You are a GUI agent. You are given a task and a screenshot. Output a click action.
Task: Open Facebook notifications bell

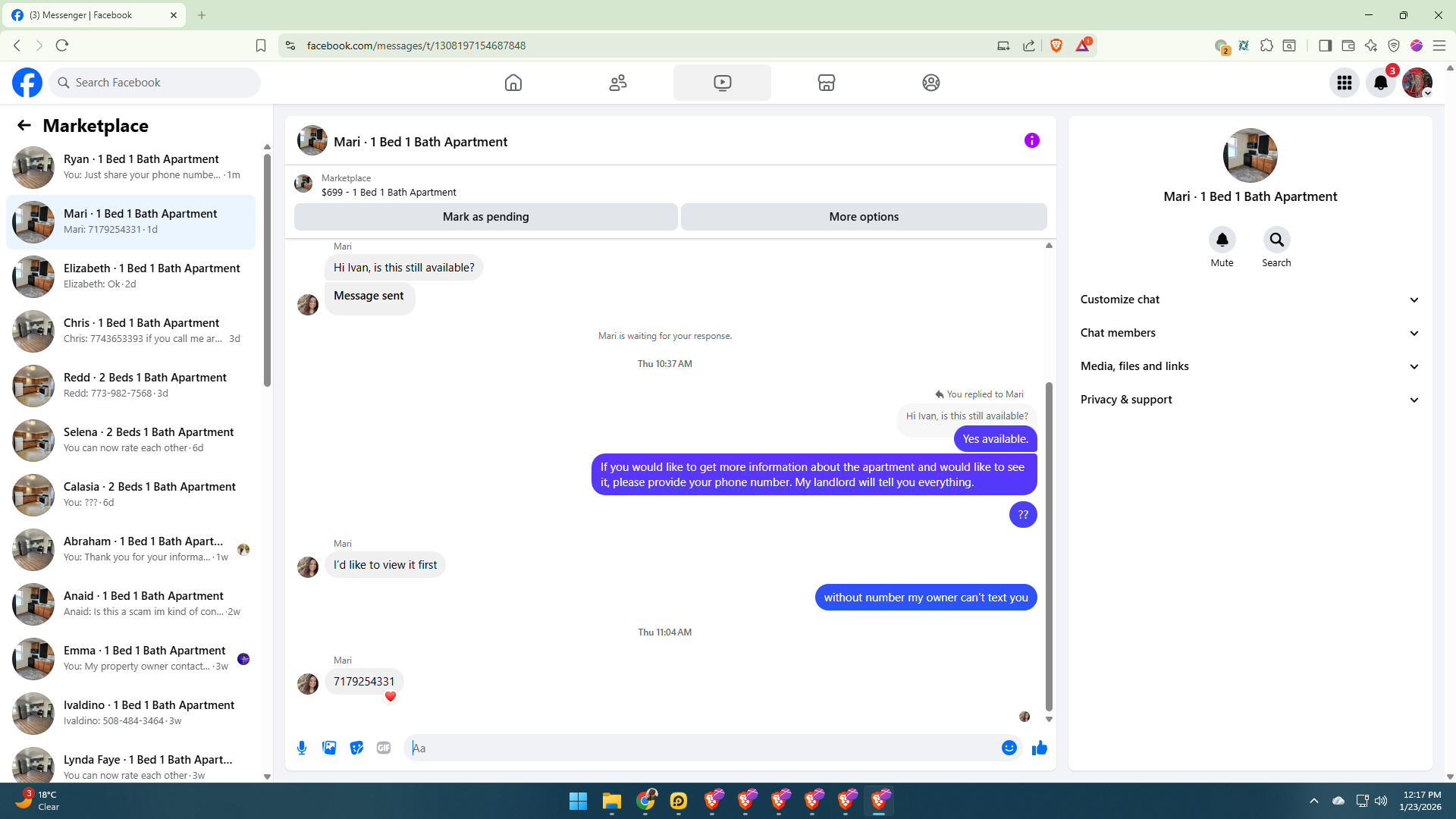[x=1380, y=83]
